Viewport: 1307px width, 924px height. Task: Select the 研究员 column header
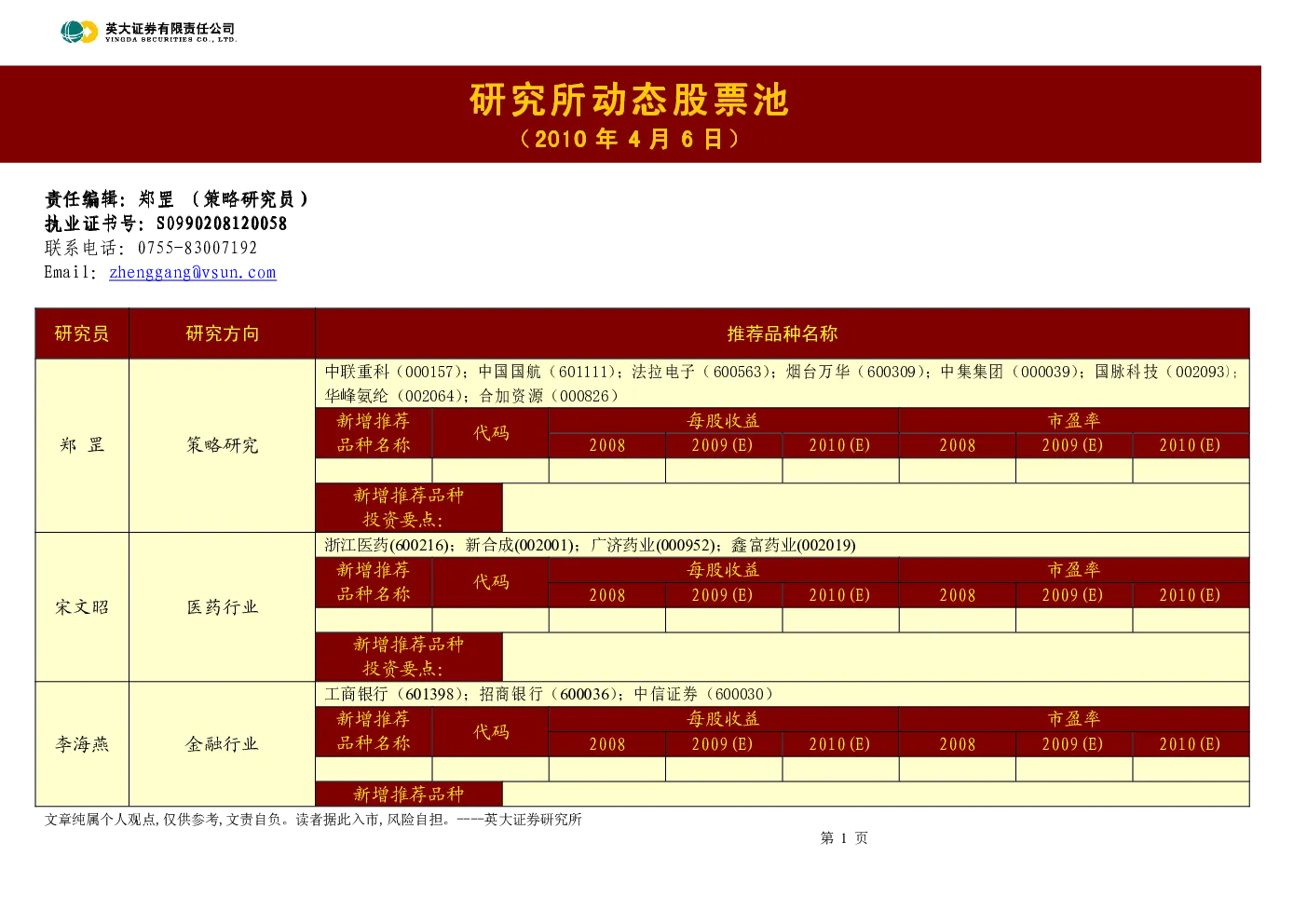[82, 333]
